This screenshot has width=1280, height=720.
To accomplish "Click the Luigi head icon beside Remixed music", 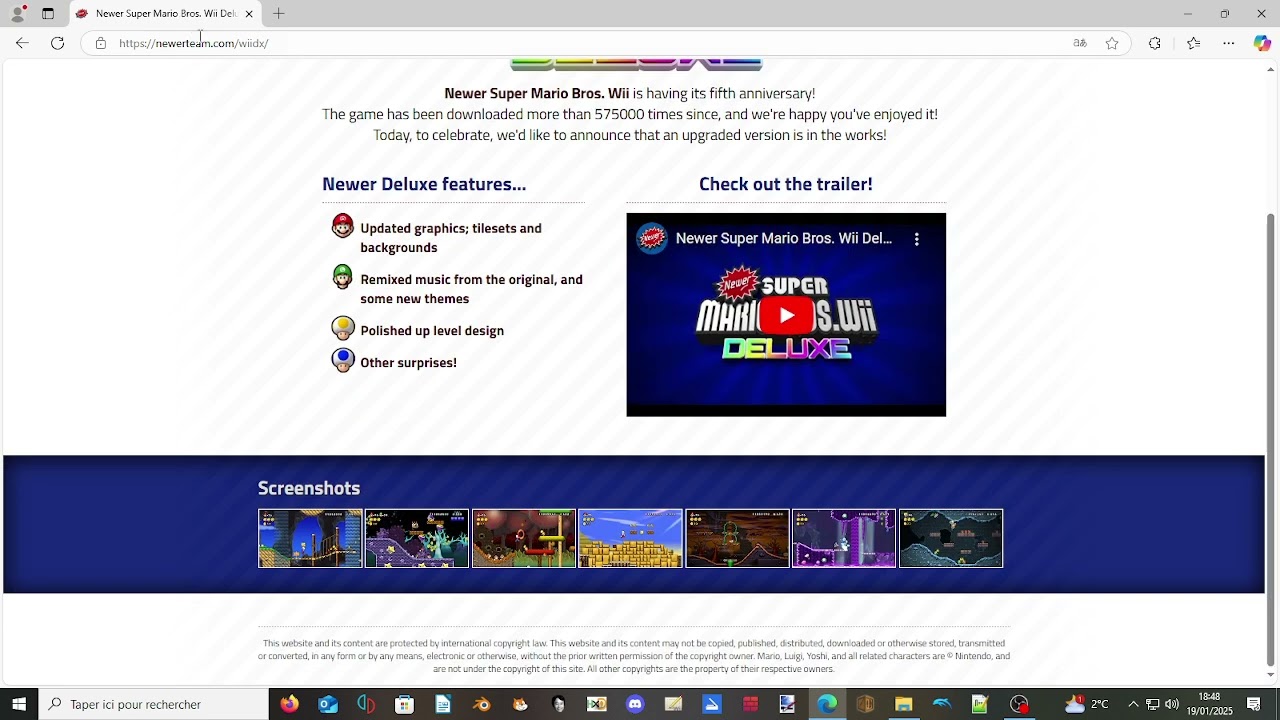I will (x=343, y=277).
